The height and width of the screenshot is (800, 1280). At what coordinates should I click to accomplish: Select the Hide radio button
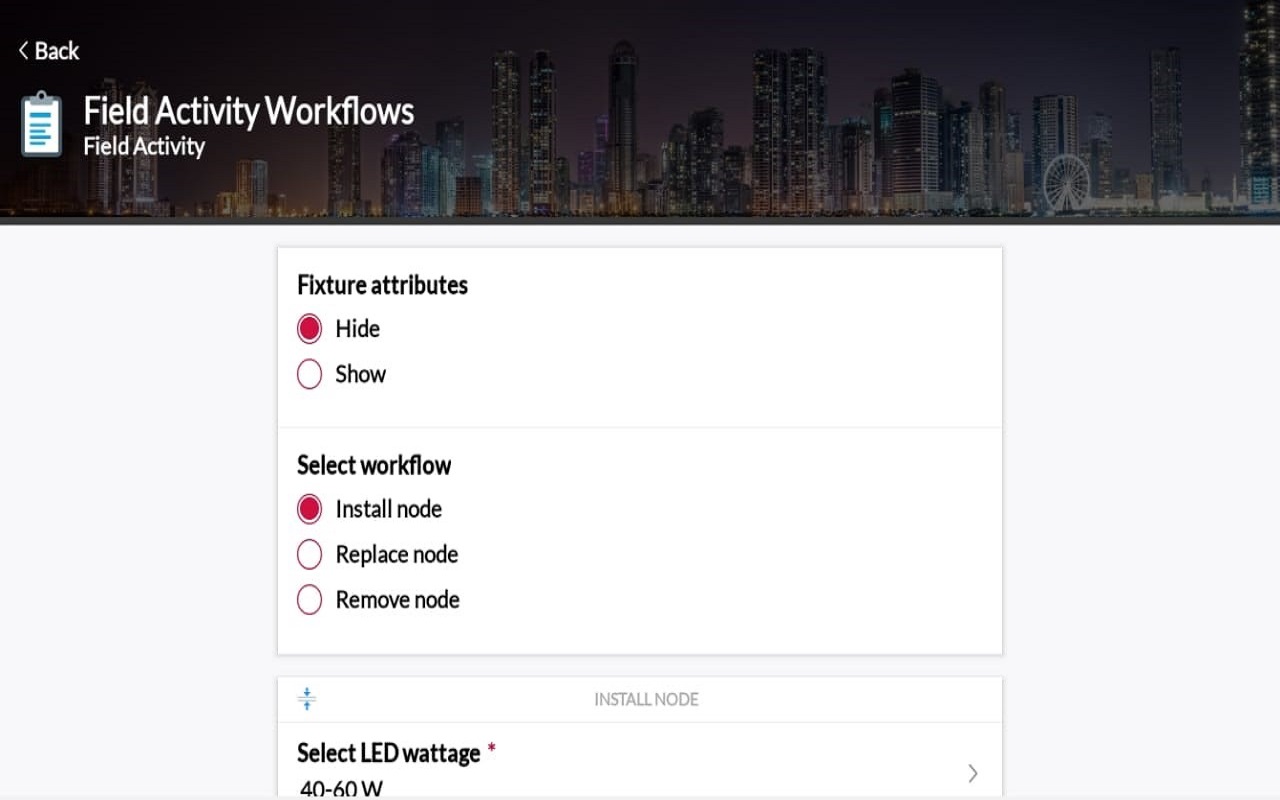tap(310, 329)
